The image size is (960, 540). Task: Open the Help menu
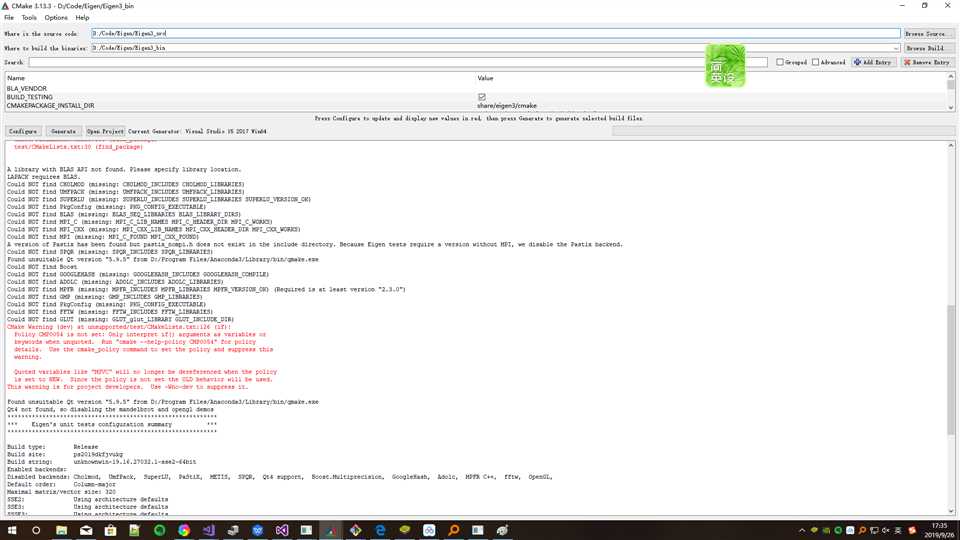point(82,18)
